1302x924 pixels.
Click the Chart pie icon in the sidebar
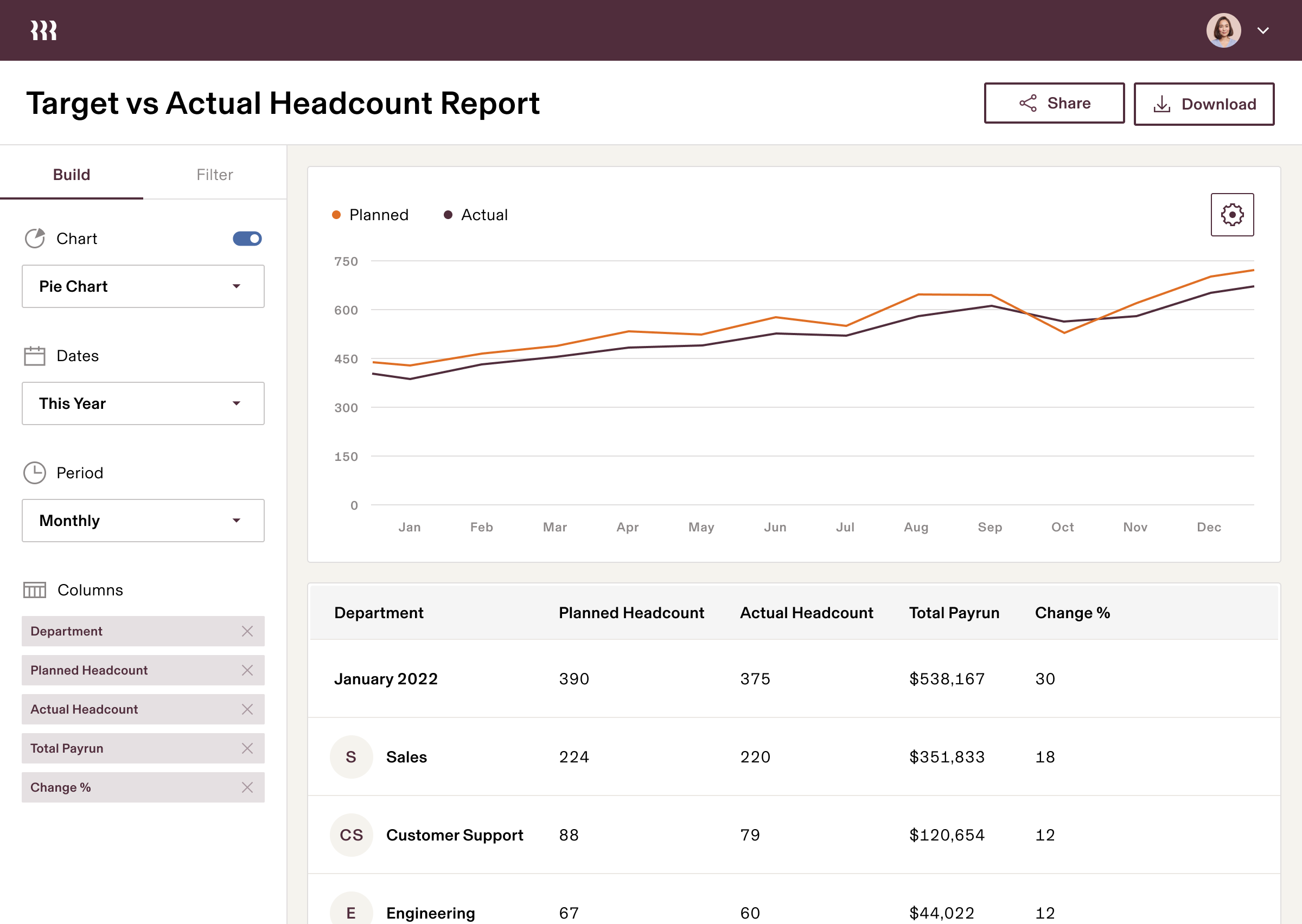click(35, 239)
